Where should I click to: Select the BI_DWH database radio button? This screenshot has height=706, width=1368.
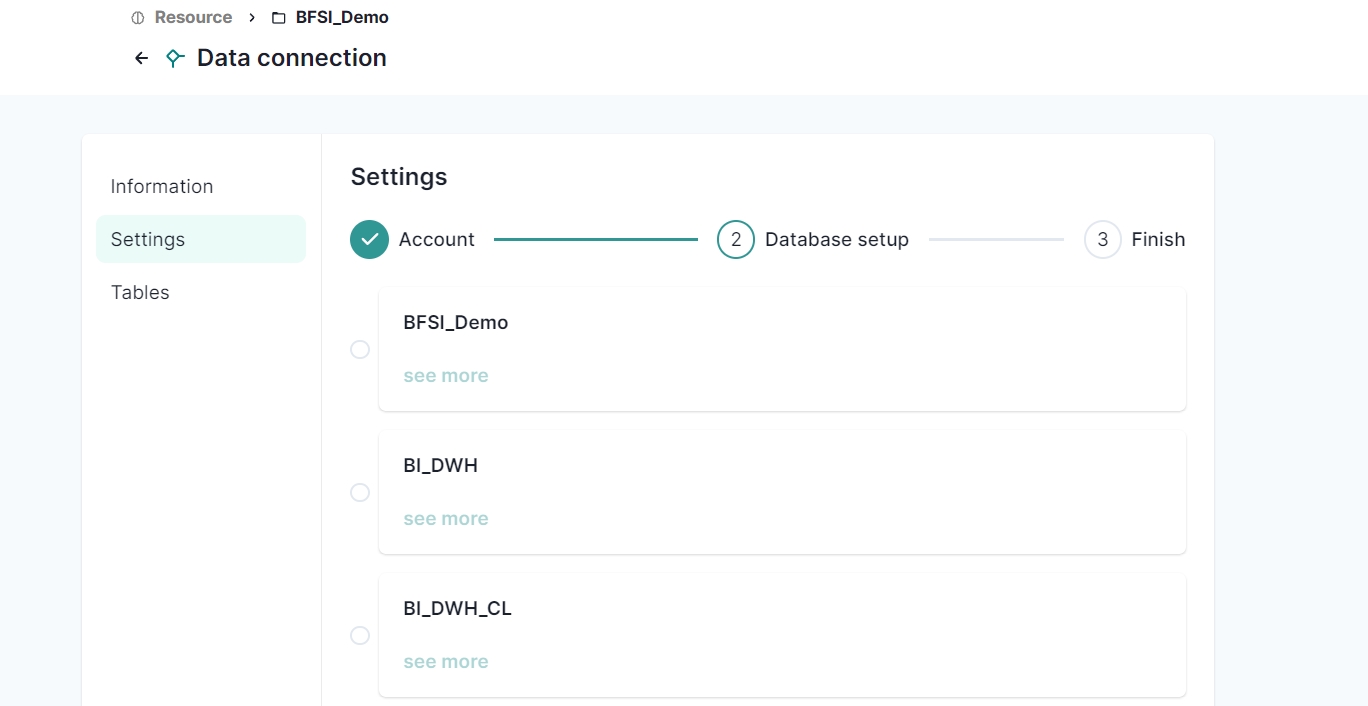(x=360, y=493)
